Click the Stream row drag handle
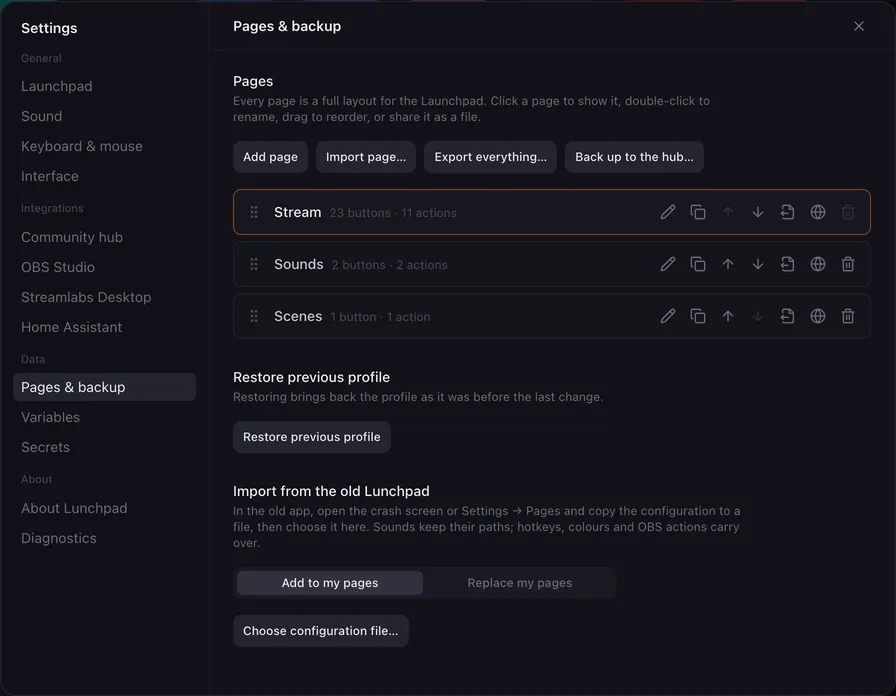 [x=254, y=212]
